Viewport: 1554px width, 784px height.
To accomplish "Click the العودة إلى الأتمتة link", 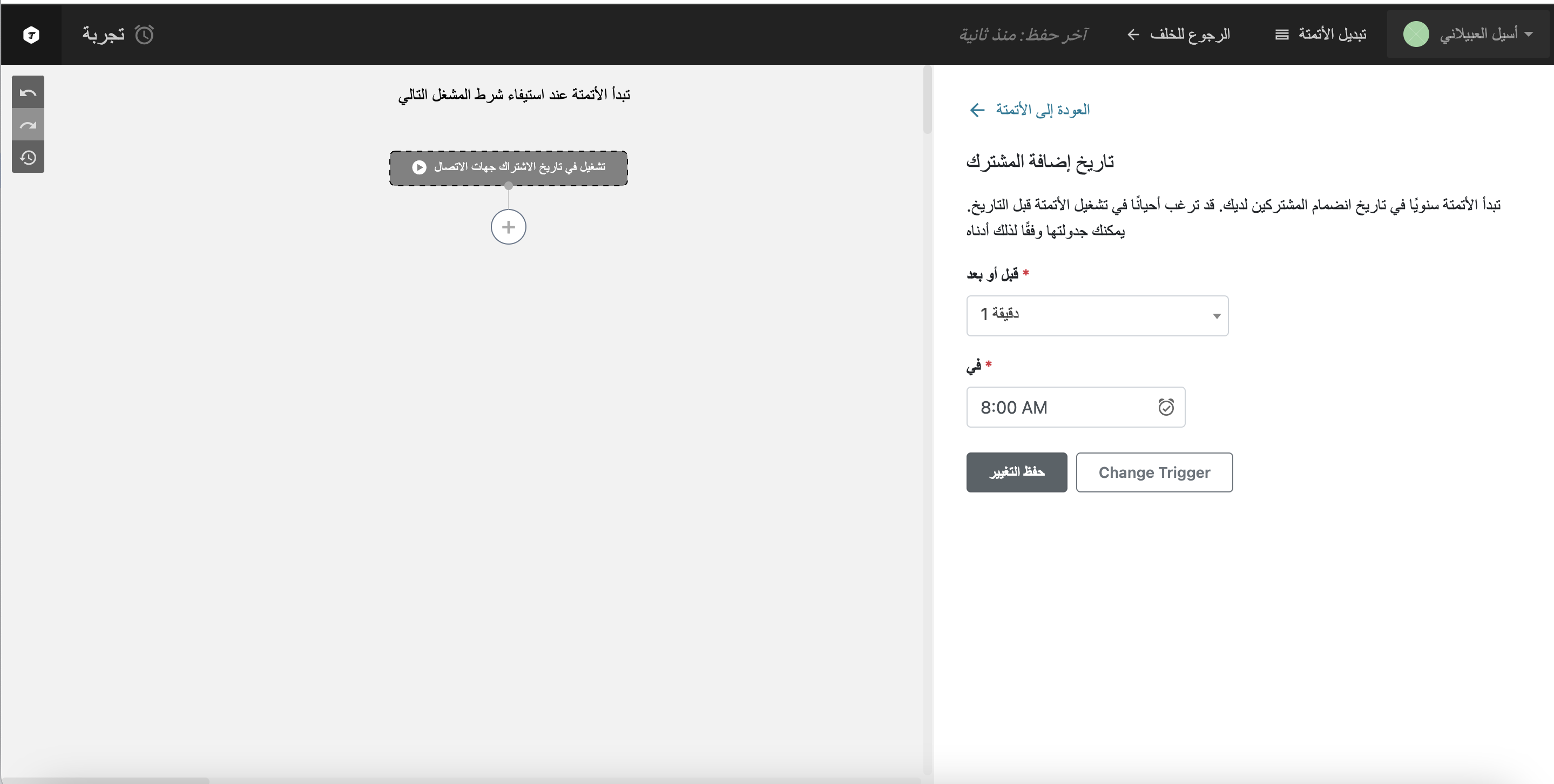I will pyautogui.click(x=1042, y=110).
